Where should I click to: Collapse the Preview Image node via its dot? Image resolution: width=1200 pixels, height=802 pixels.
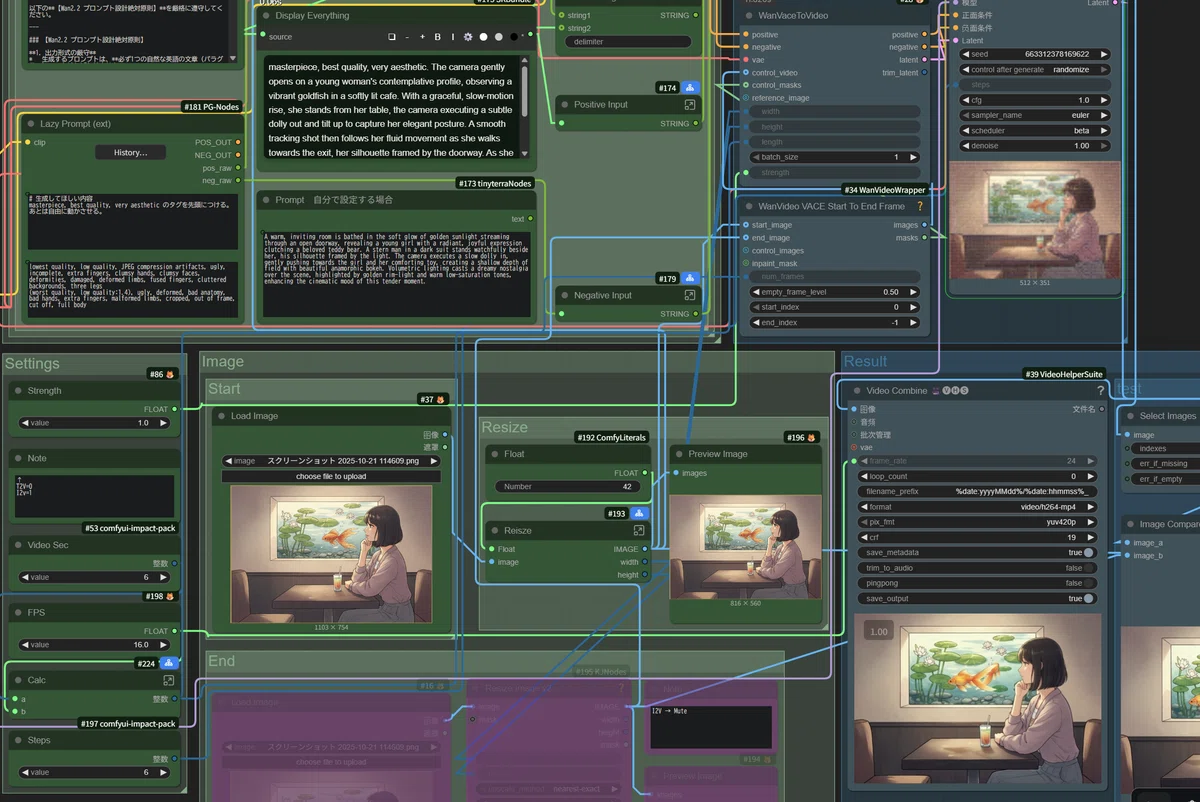[x=677, y=454]
